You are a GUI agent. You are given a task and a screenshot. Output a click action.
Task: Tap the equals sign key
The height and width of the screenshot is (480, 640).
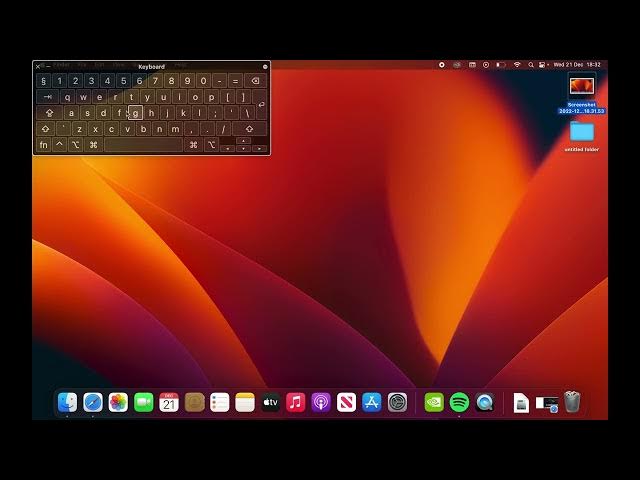point(236,81)
